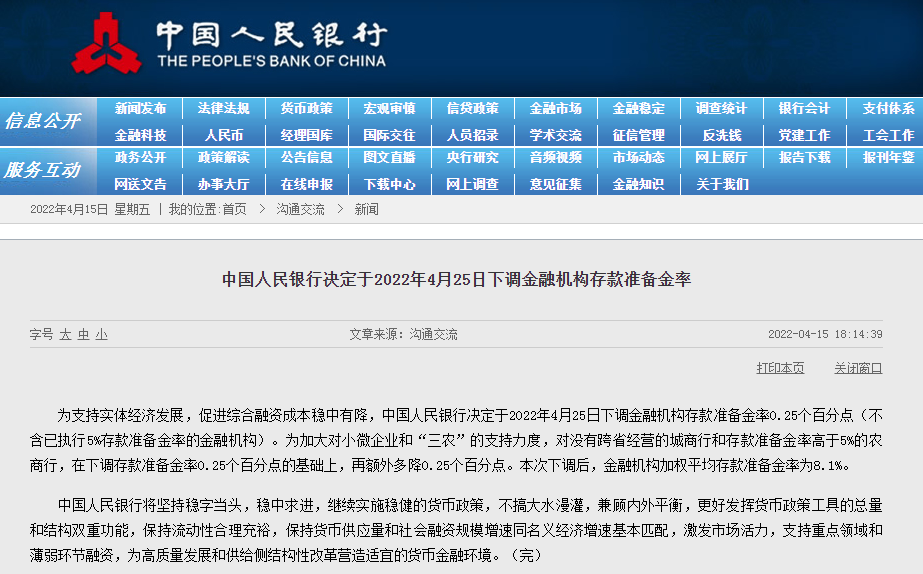Click the 关闭窗口 close window link
Screen dimensions: 923x574
tap(858, 368)
